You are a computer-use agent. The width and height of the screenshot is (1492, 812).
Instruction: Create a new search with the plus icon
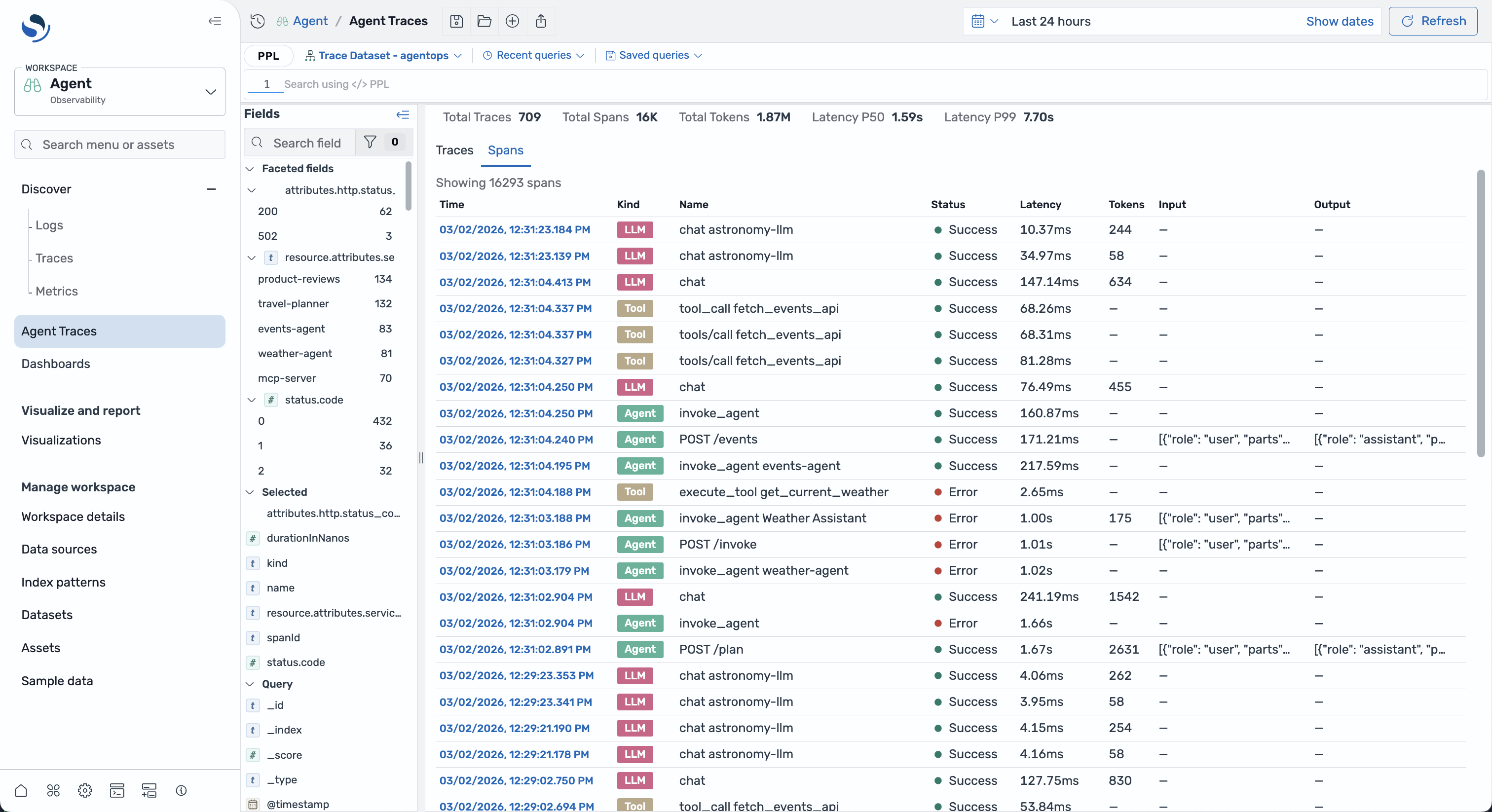513,21
